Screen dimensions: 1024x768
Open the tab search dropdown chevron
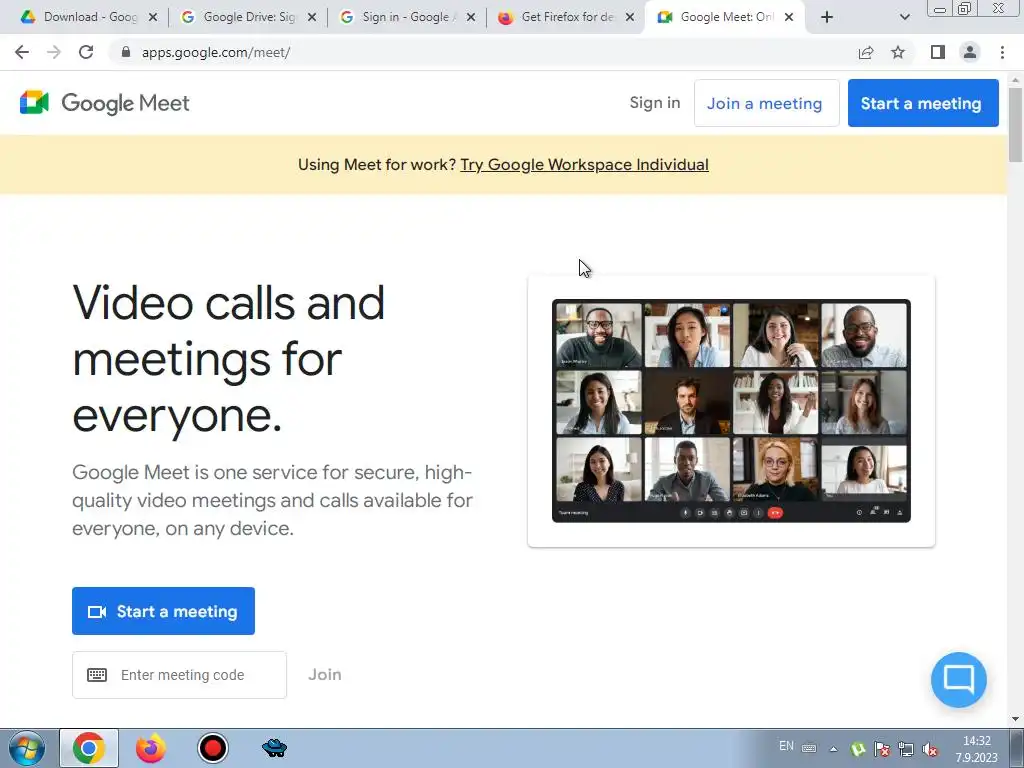pyautogui.click(x=904, y=17)
